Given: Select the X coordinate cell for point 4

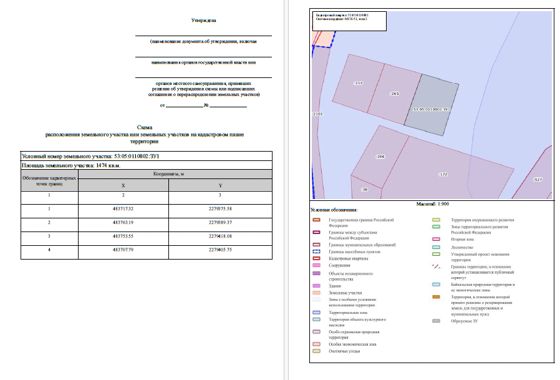Looking at the screenshot, I should coord(123,252).
